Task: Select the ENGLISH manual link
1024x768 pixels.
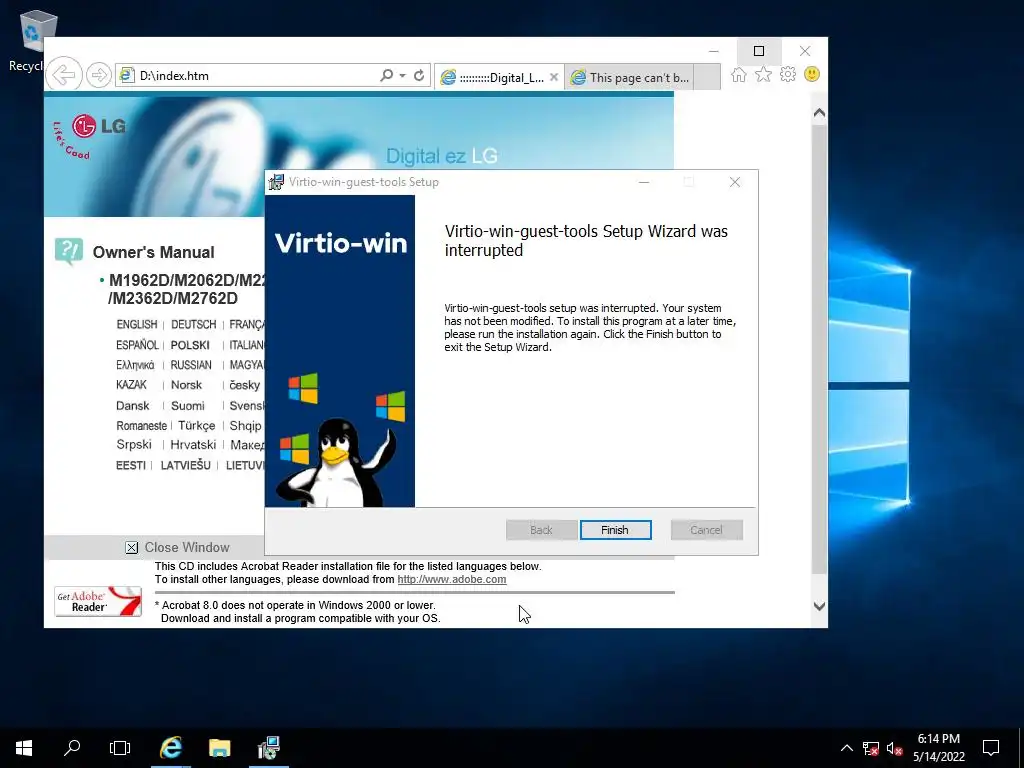Action: (x=136, y=325)
